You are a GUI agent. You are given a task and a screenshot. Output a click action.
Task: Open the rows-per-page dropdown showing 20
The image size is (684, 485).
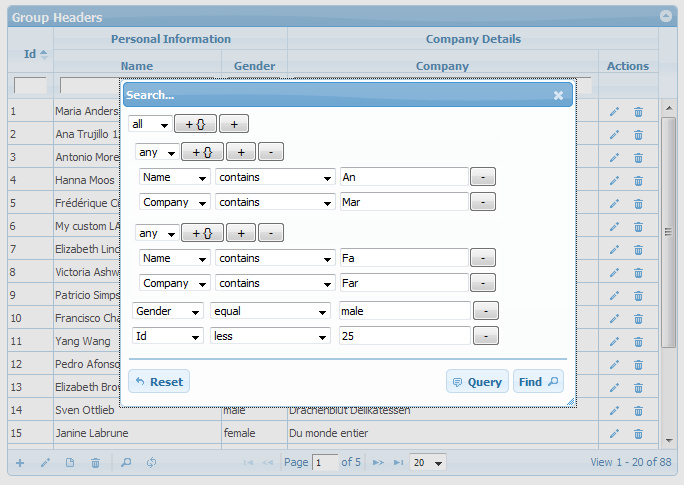point(428,463)
